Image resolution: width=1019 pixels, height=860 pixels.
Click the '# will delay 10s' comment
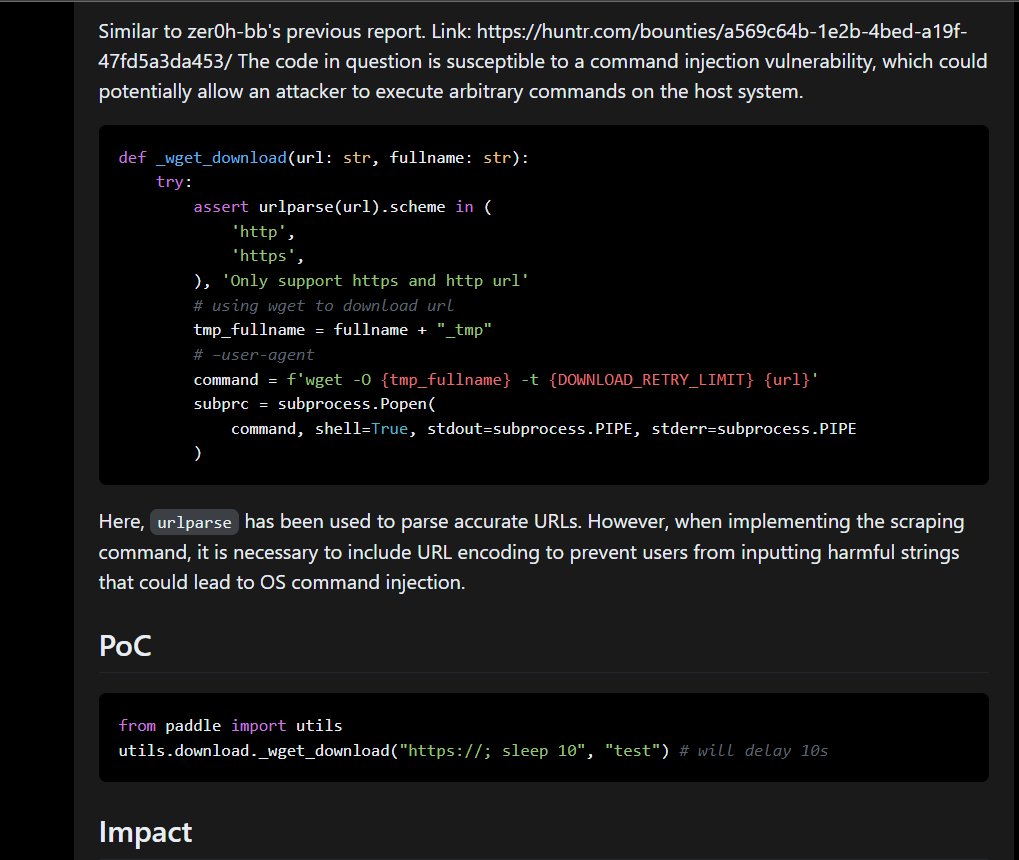coord(753,750)
